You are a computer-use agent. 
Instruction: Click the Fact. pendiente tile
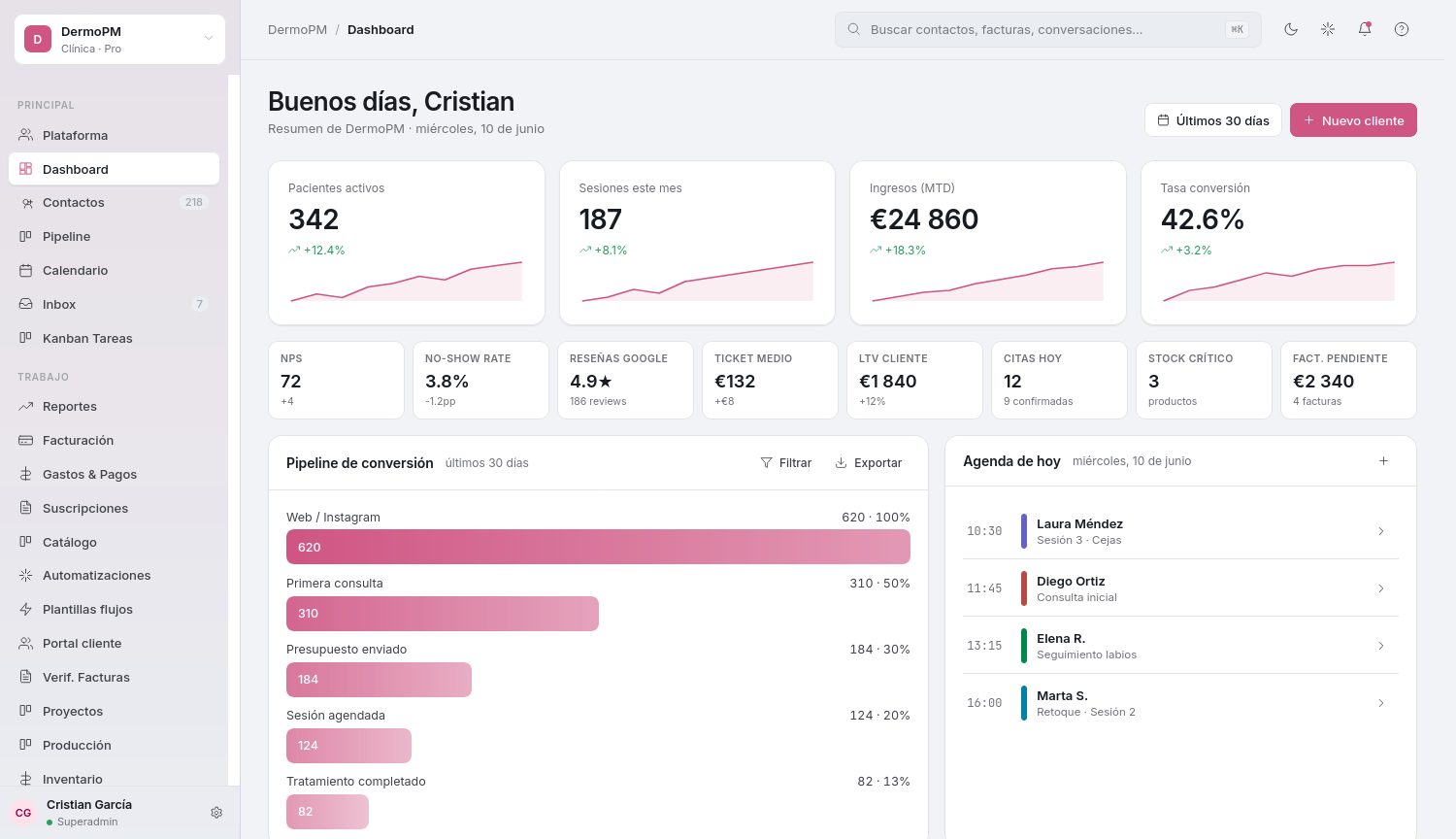(x=1348, y=380)
